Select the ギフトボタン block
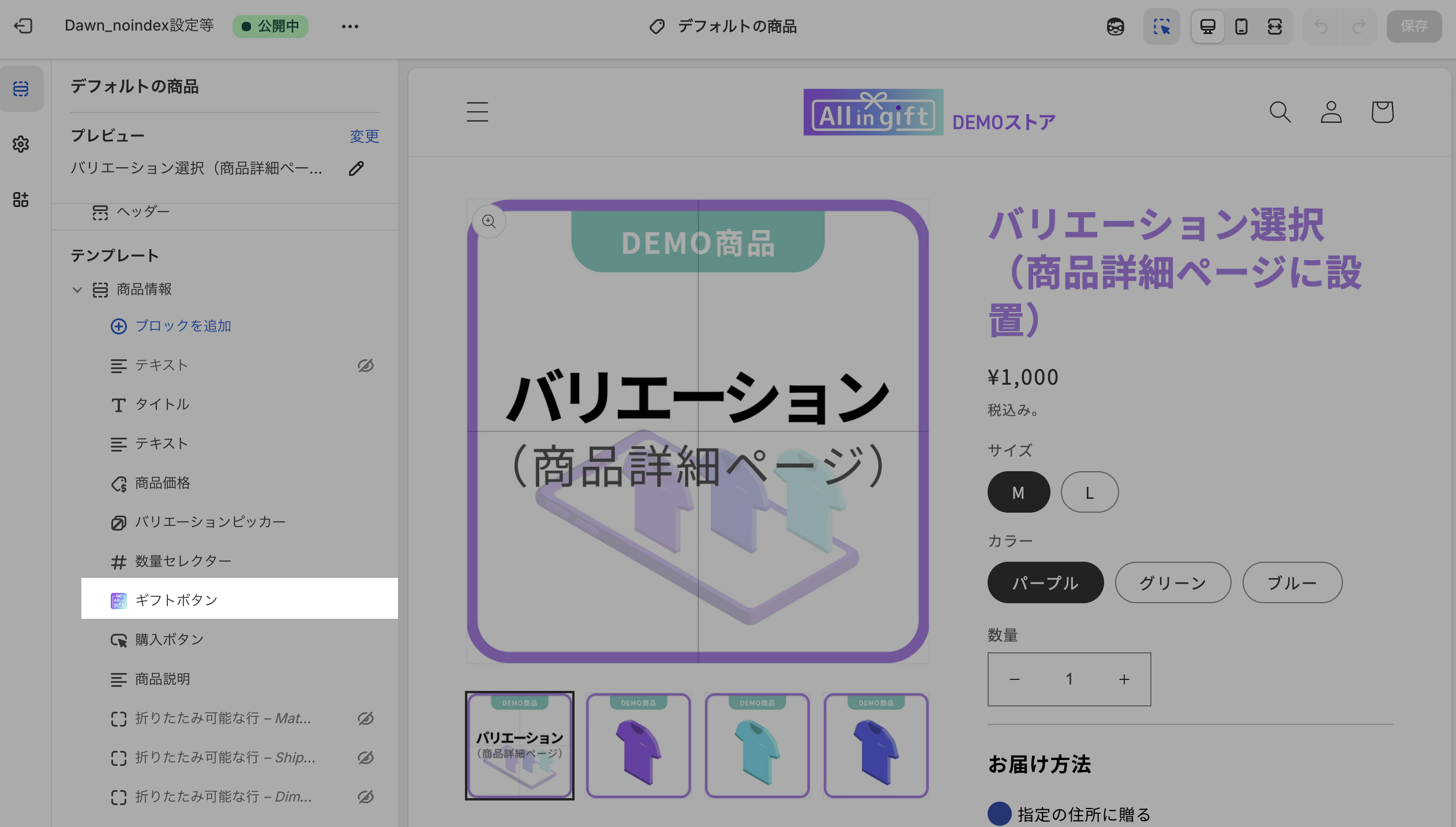 point(177,600)
